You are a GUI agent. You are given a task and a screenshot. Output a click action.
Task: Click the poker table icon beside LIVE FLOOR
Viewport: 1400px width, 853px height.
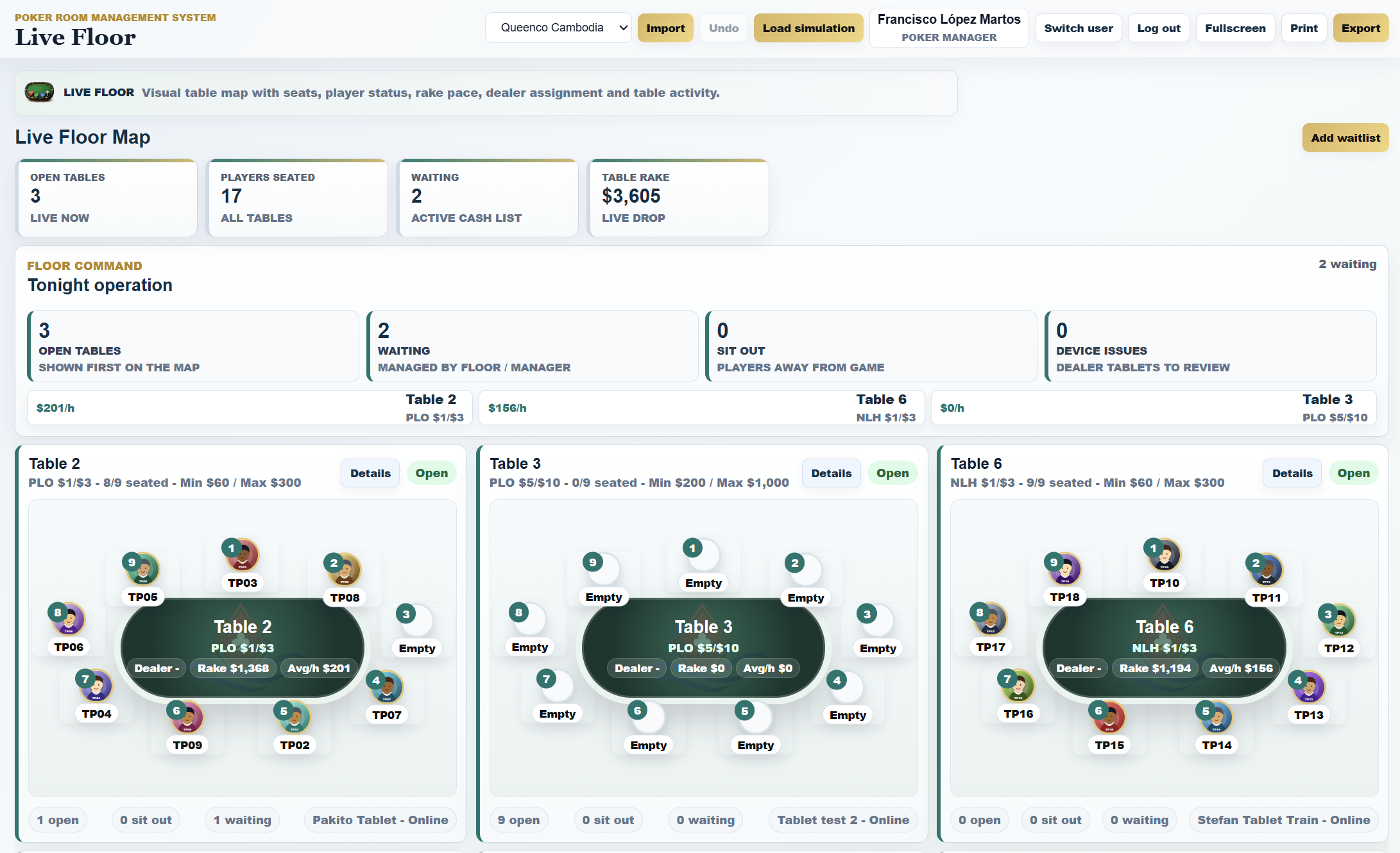point(39,92)
